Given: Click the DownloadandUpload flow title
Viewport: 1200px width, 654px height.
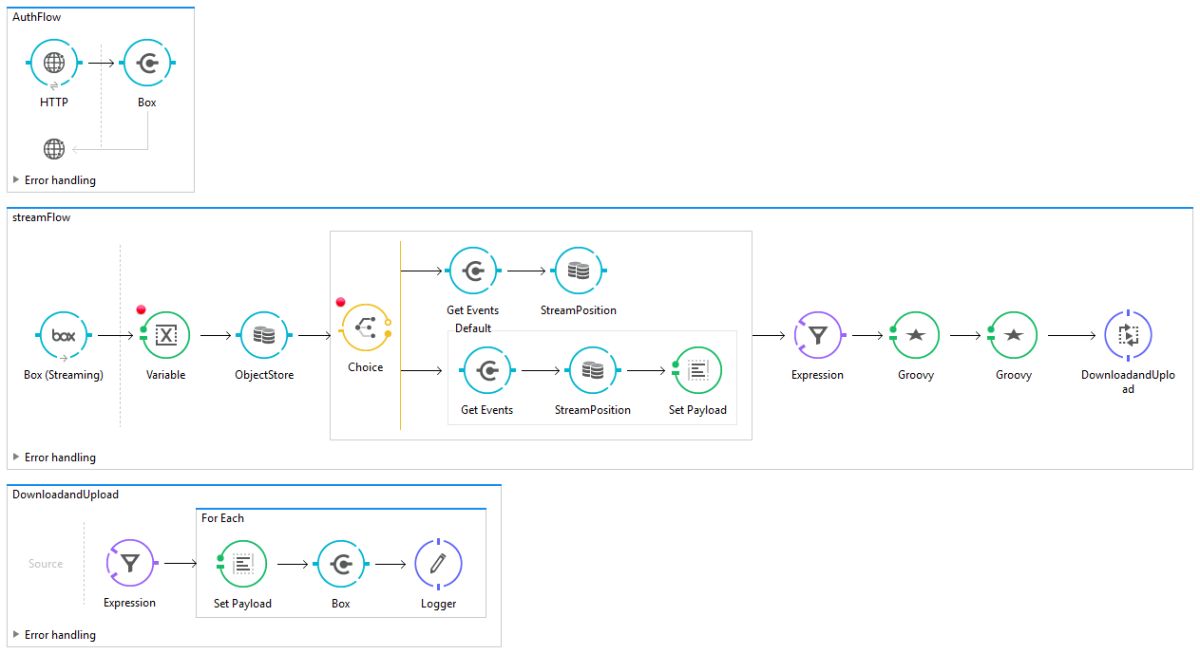Looking at the screenshot, I should pyautogui.click(x=65, y=494).
